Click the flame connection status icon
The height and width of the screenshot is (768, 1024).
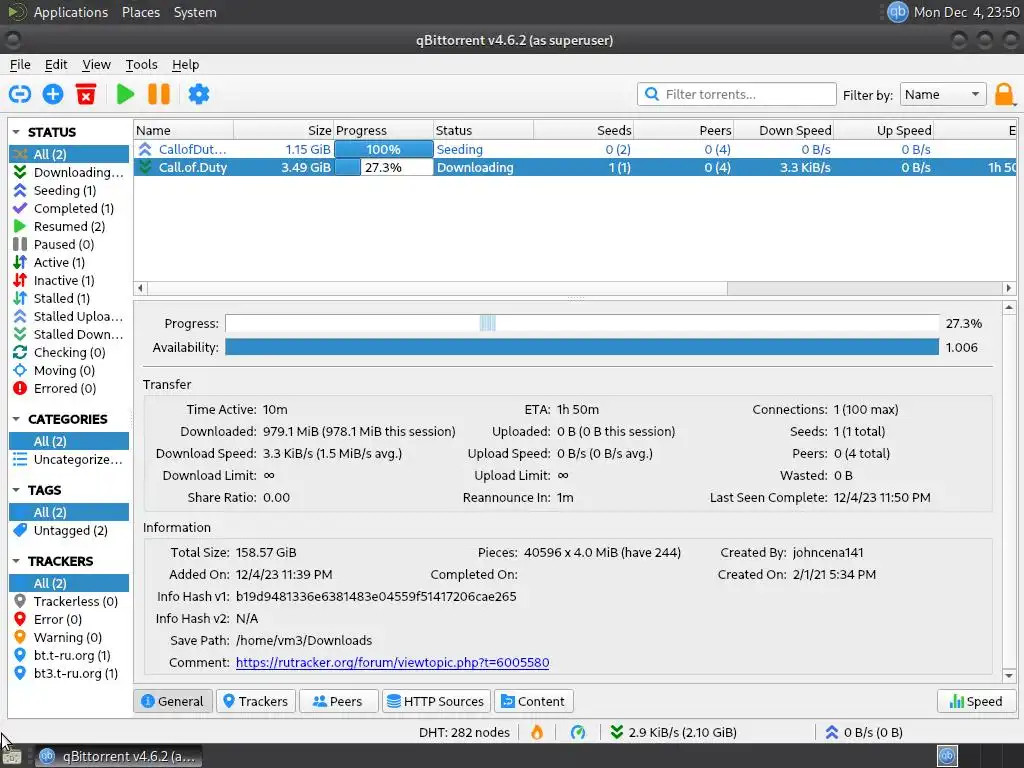[537, 732]
